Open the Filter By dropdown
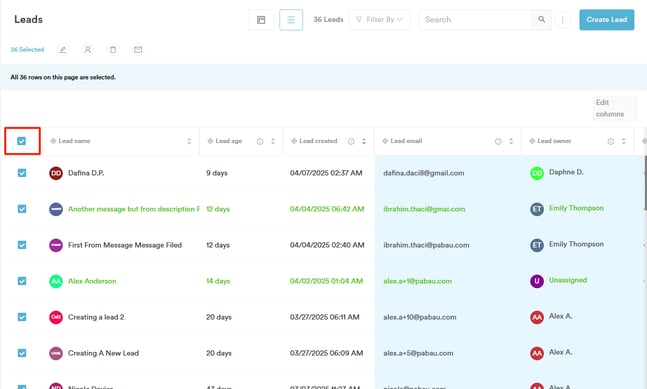Screen dimensions: 647x389 tap(379, 19)
